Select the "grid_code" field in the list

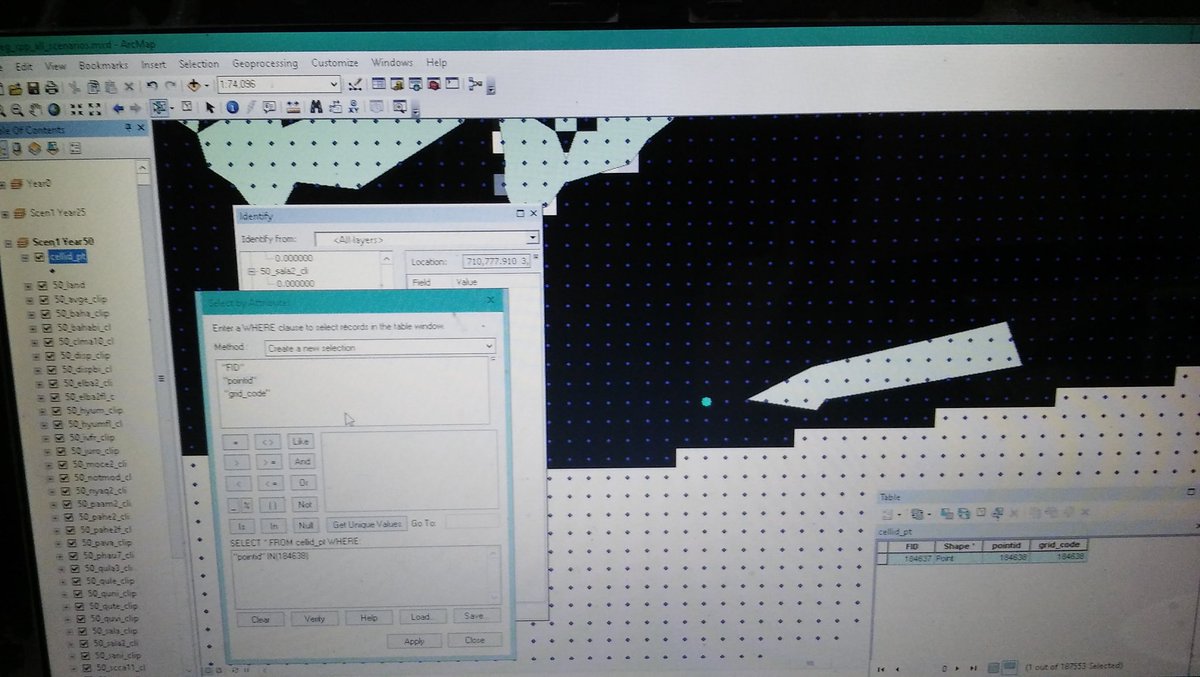point(246,394)
